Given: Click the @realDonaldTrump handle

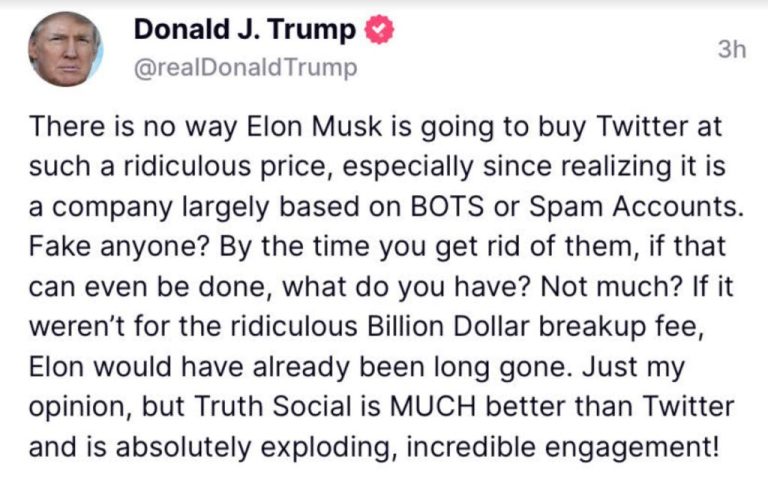Looking at the screenshot, I should [x=244, y=68].
